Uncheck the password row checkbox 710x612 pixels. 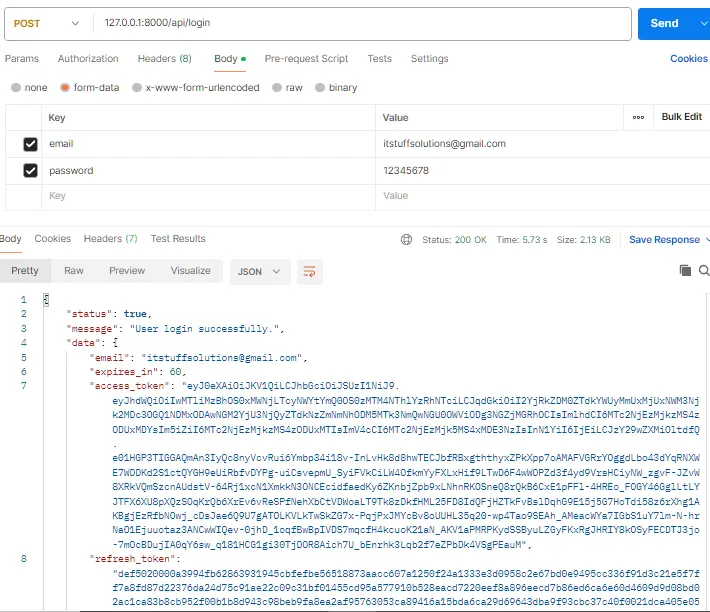tap(30, 171)
